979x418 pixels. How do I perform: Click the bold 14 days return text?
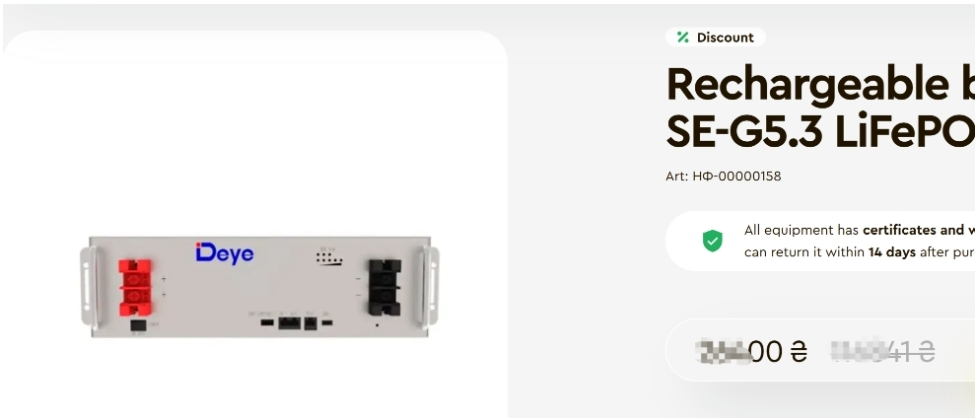(892, 252)
